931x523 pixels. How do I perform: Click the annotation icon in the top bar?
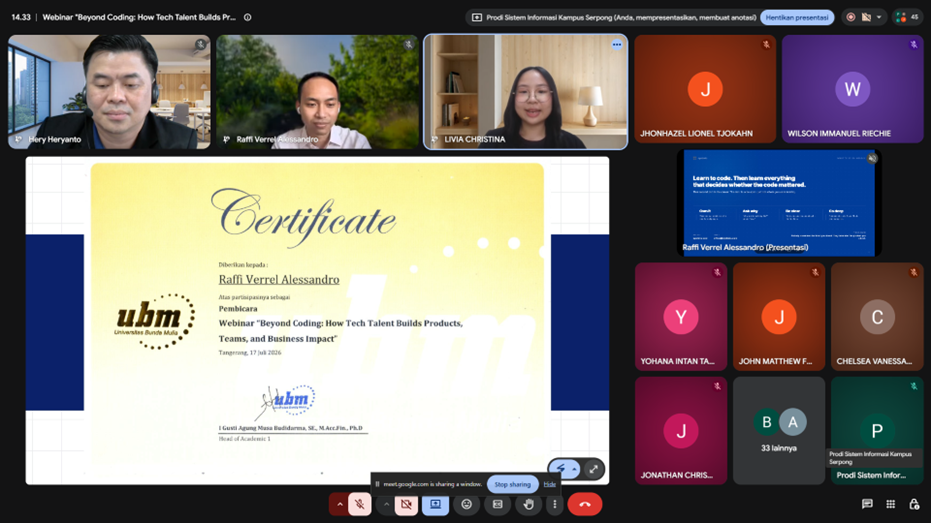(866, 17)
